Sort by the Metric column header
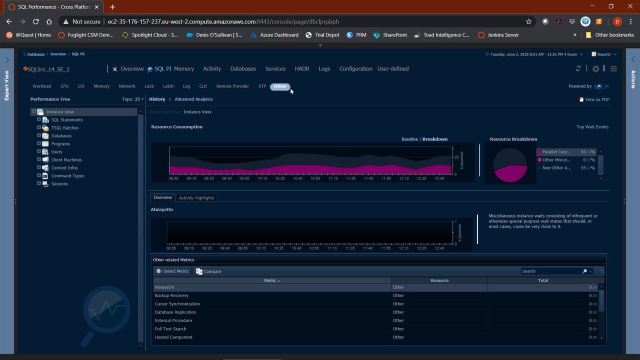640x360 pixels. coord(272,281)
